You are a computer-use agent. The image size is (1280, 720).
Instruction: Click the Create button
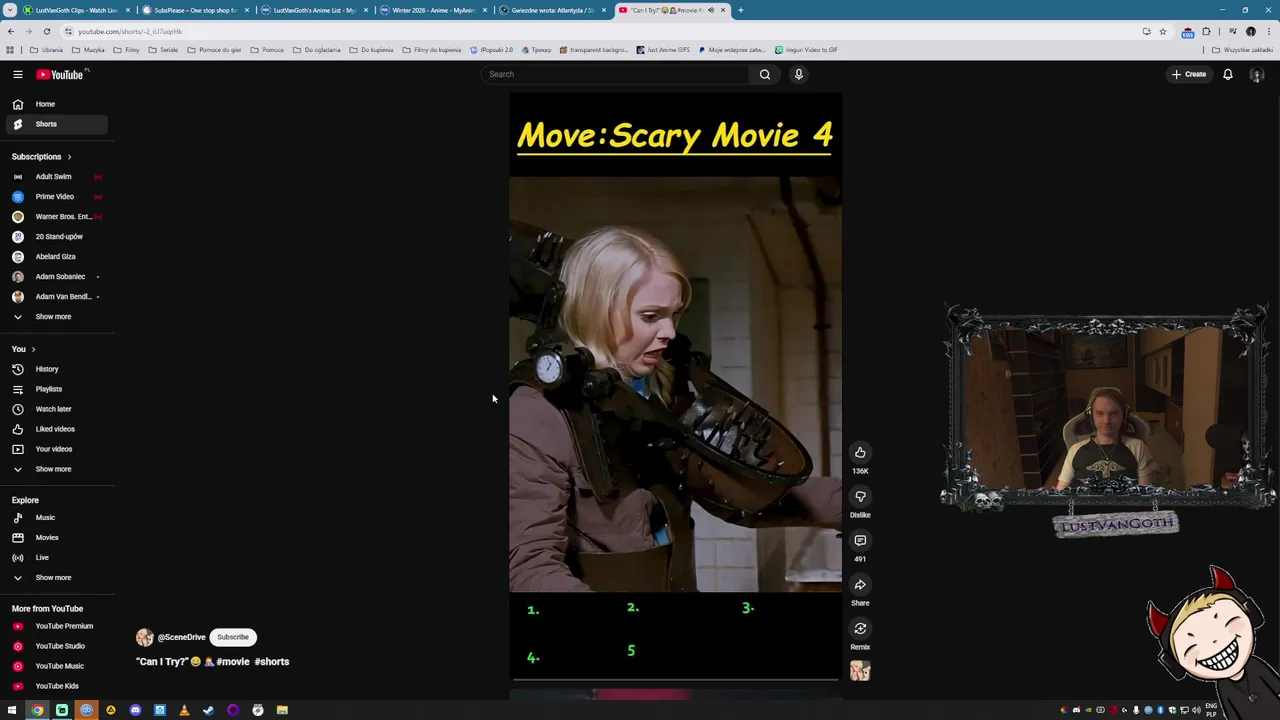point(1189,74)
